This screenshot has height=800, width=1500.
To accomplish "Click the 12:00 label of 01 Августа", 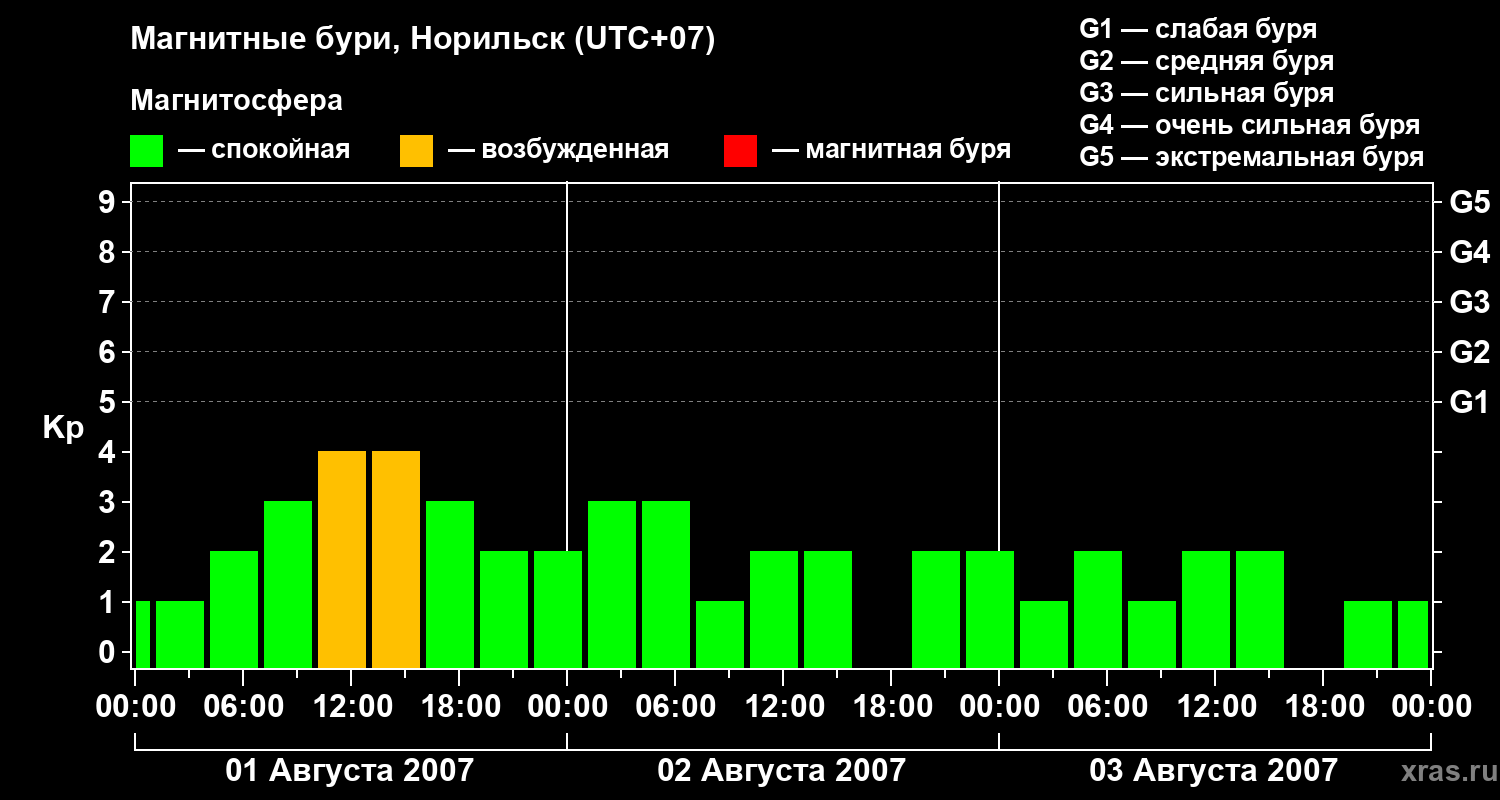I will 351,706.
